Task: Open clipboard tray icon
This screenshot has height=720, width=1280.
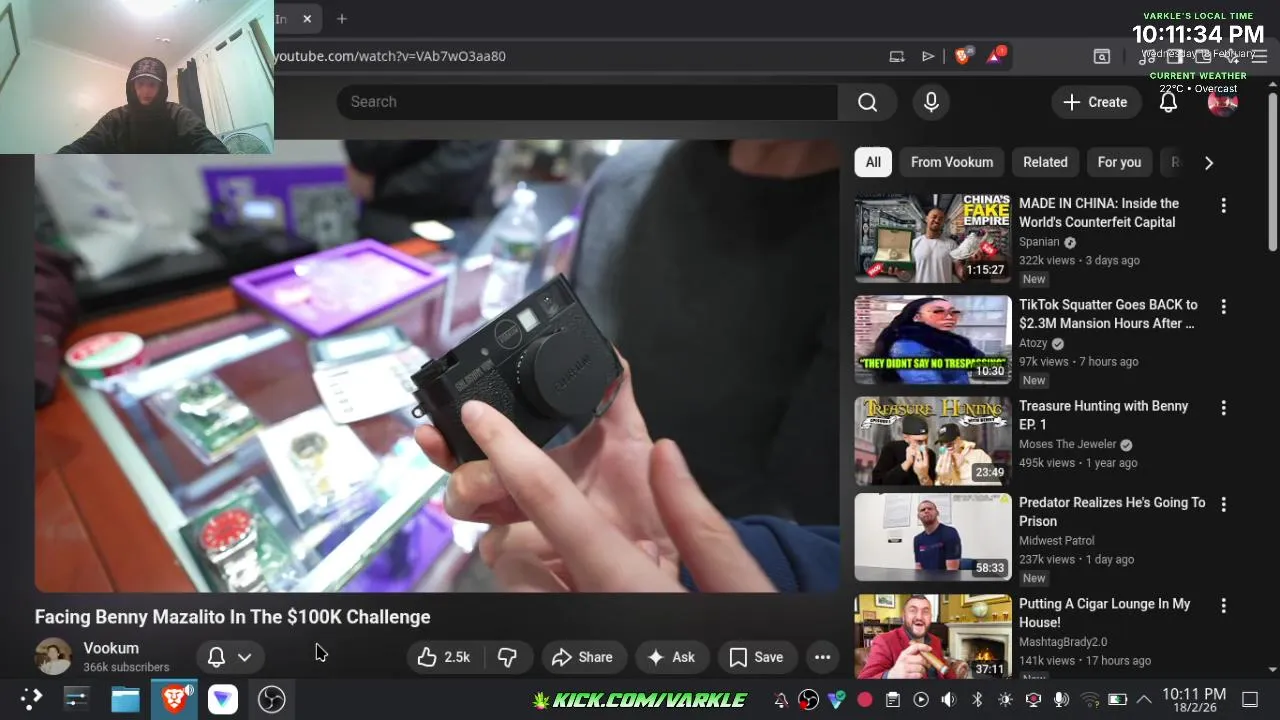Action: (x=893, y=699)
